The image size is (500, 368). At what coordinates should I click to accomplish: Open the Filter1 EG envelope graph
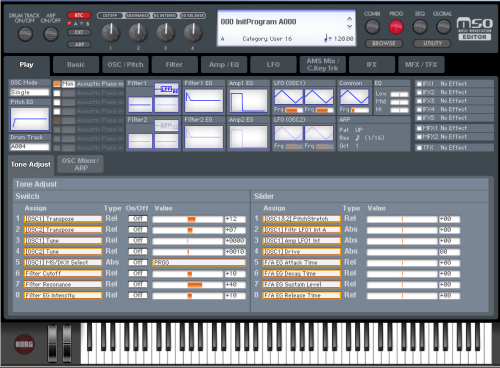pos(204,100)
